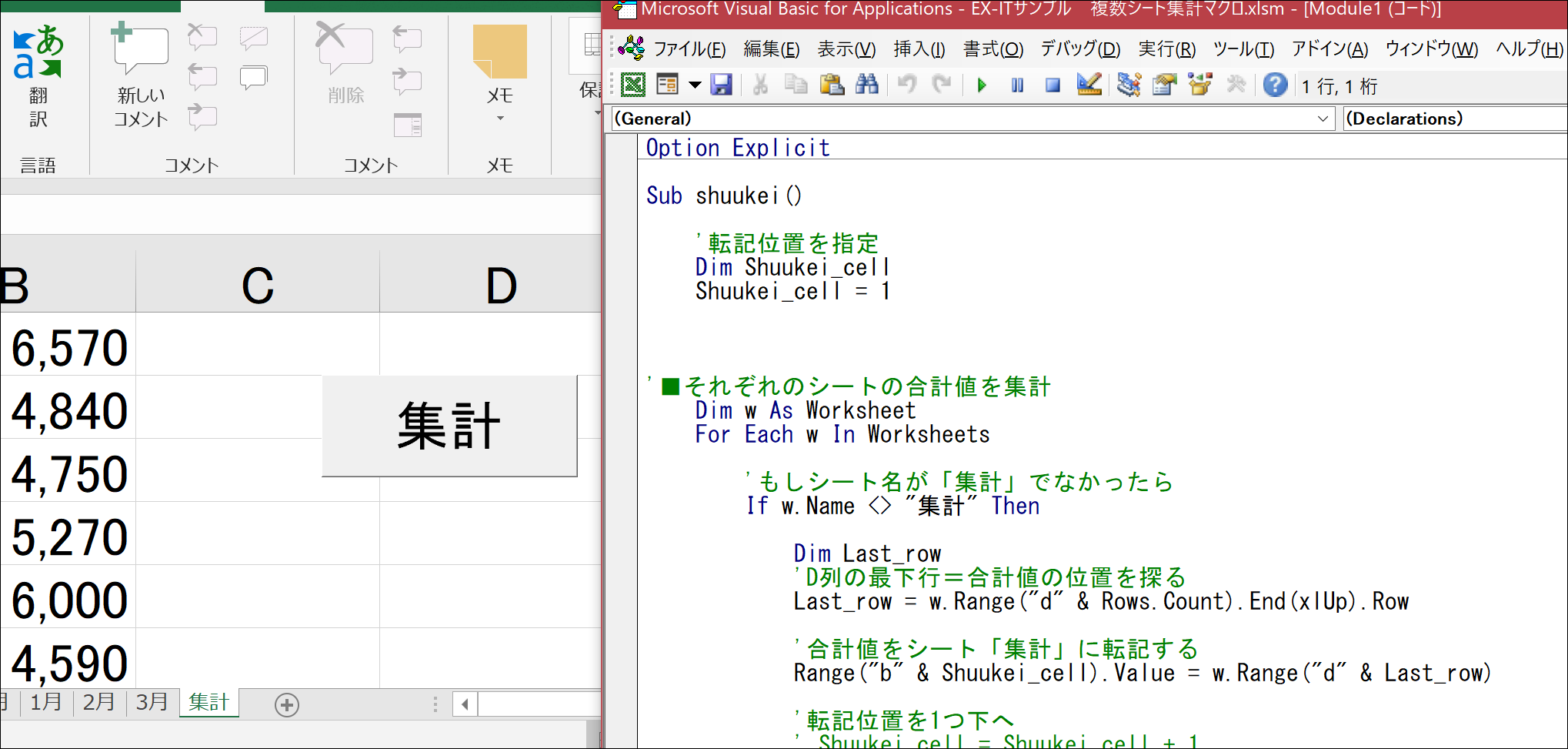The width and height of the screenshot is (1568, 749).
Task: Click the Save floppy disk icon
Action: (721, 85)
